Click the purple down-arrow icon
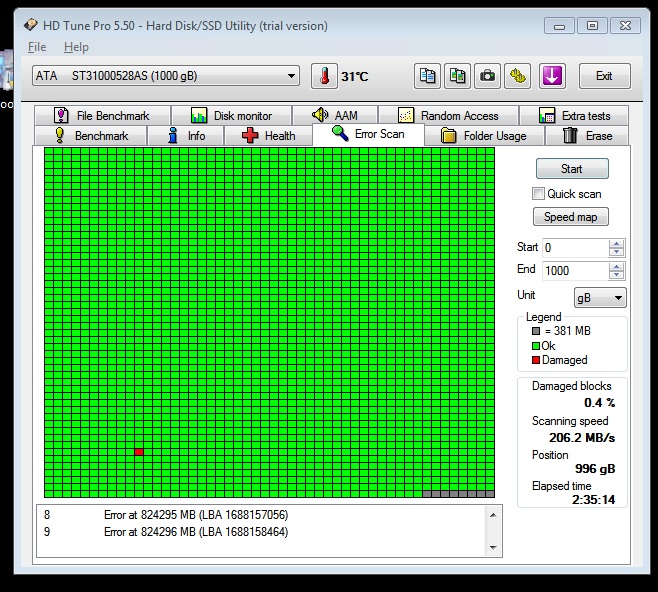658x592 pixels. 552,76
